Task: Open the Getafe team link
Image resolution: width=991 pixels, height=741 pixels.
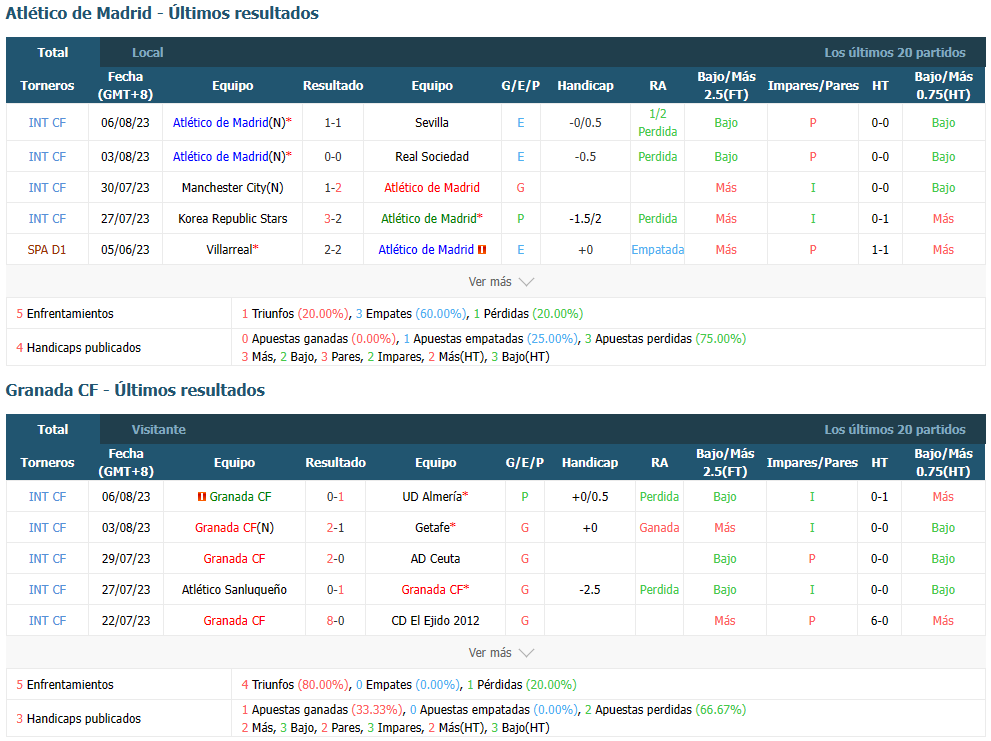Action: coord(432,528)
